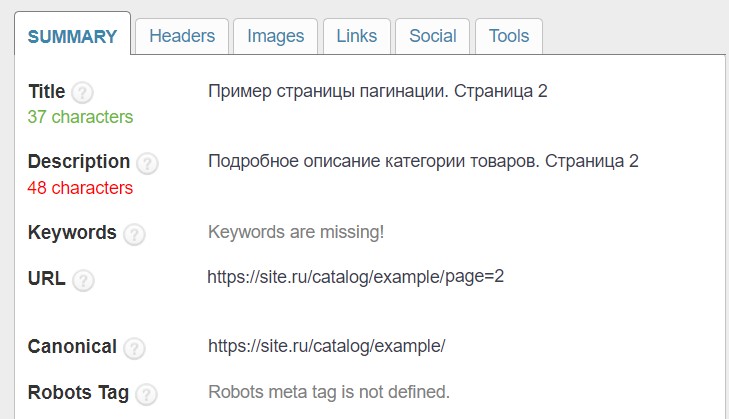Click the 'Canonical' field label
The height and width of the screenshot is (419, 729).
pyautogui.click(x=72, y=346)
